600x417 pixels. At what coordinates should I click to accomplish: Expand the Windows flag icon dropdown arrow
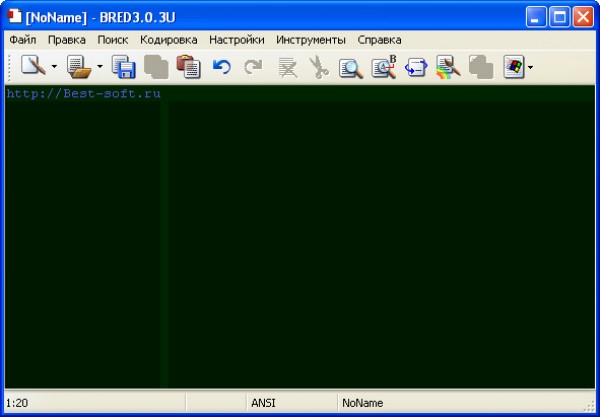531,68
